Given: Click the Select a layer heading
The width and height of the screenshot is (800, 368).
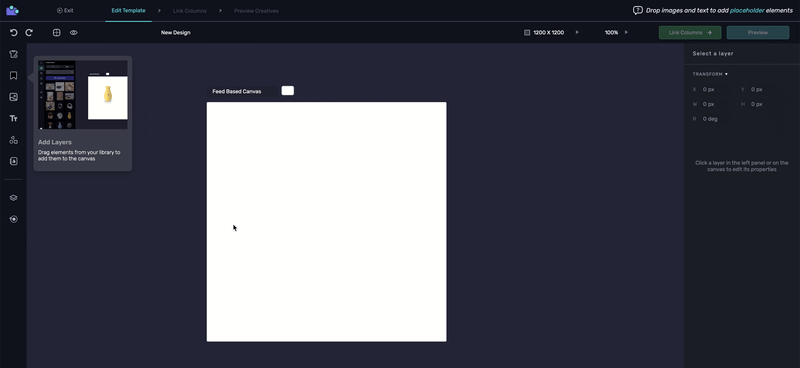Looking at the screenshot, I should coord(713,54).
